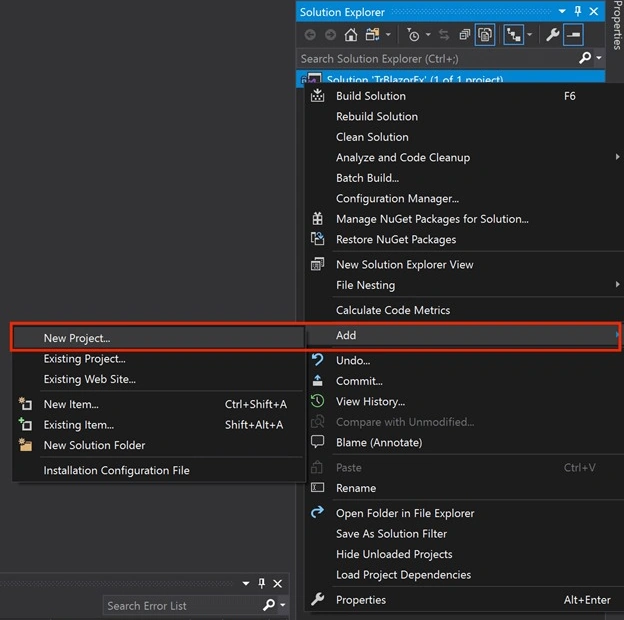Pin the Solution Explorer panel
624x620 pixels.
[578, 11]
